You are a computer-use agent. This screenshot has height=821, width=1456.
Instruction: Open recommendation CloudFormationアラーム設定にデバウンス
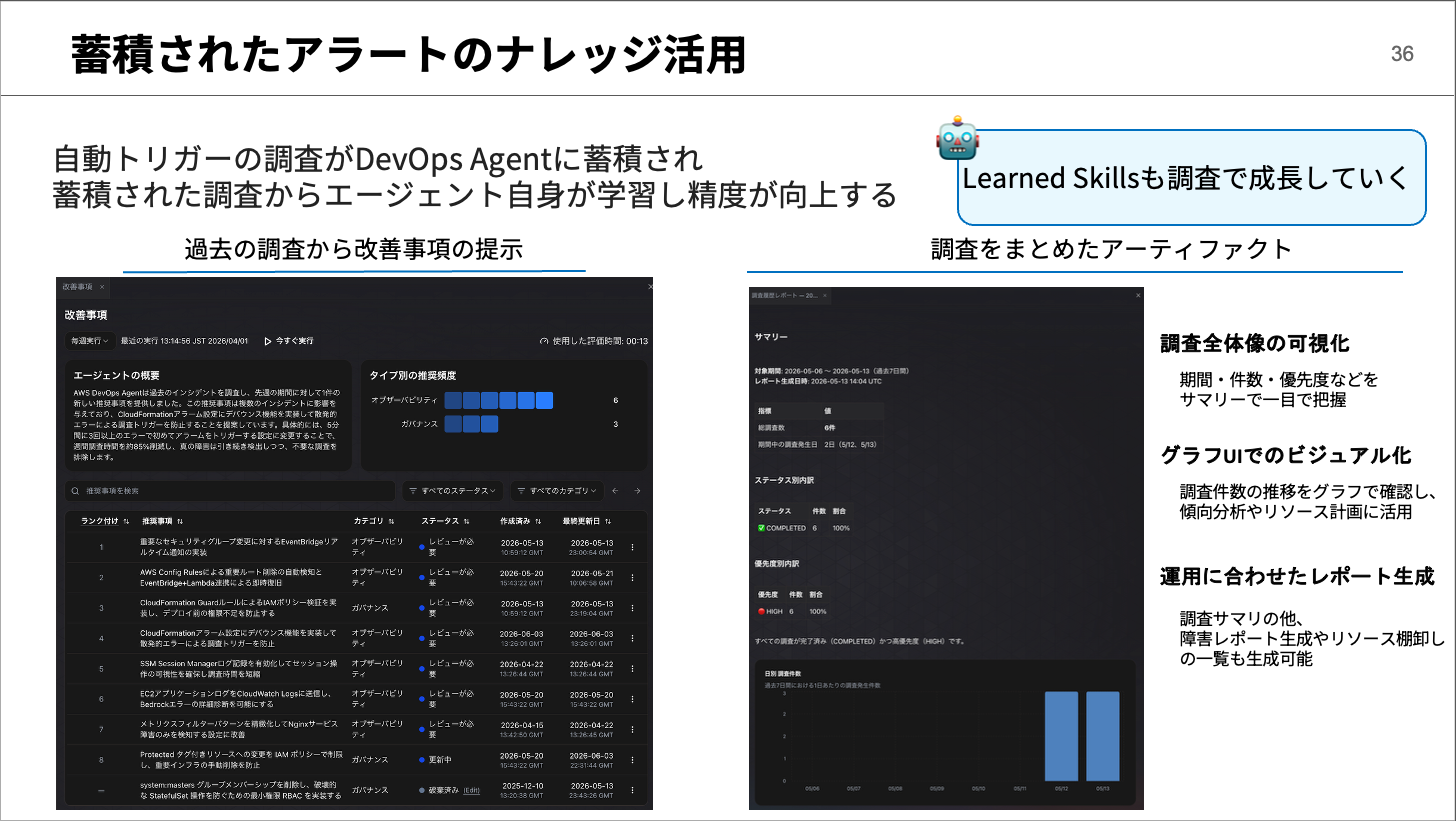[238, 638]
